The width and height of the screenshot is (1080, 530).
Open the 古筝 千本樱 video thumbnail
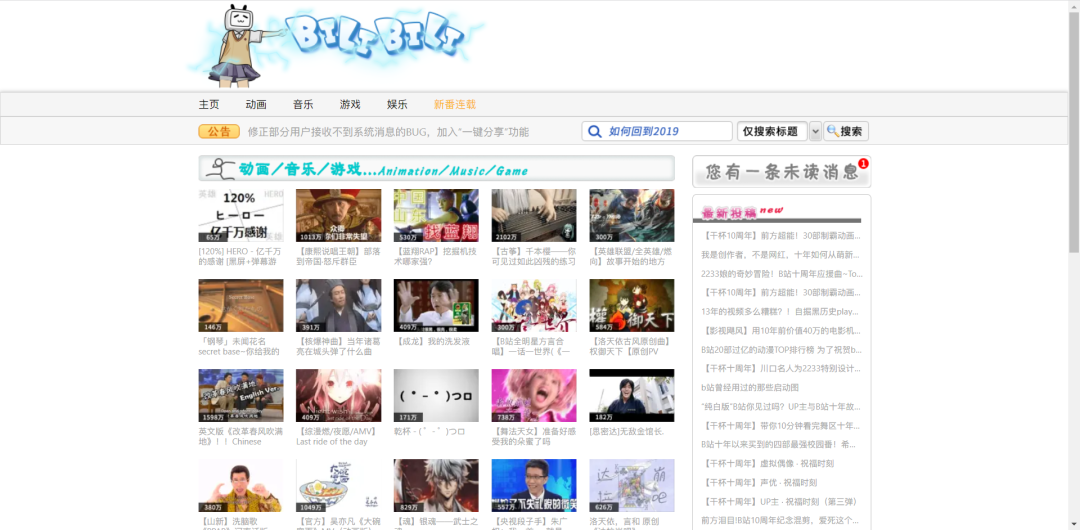click(534, 216)
